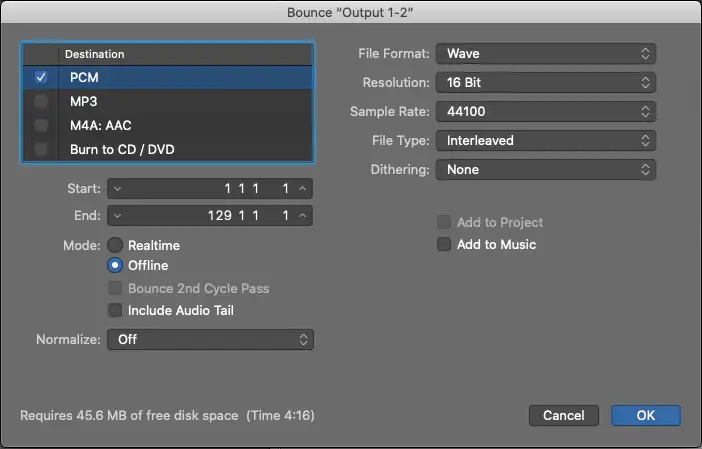Check Include Audio Tail option
This screenshot has height=449, width=702.
tap(116, 311)
